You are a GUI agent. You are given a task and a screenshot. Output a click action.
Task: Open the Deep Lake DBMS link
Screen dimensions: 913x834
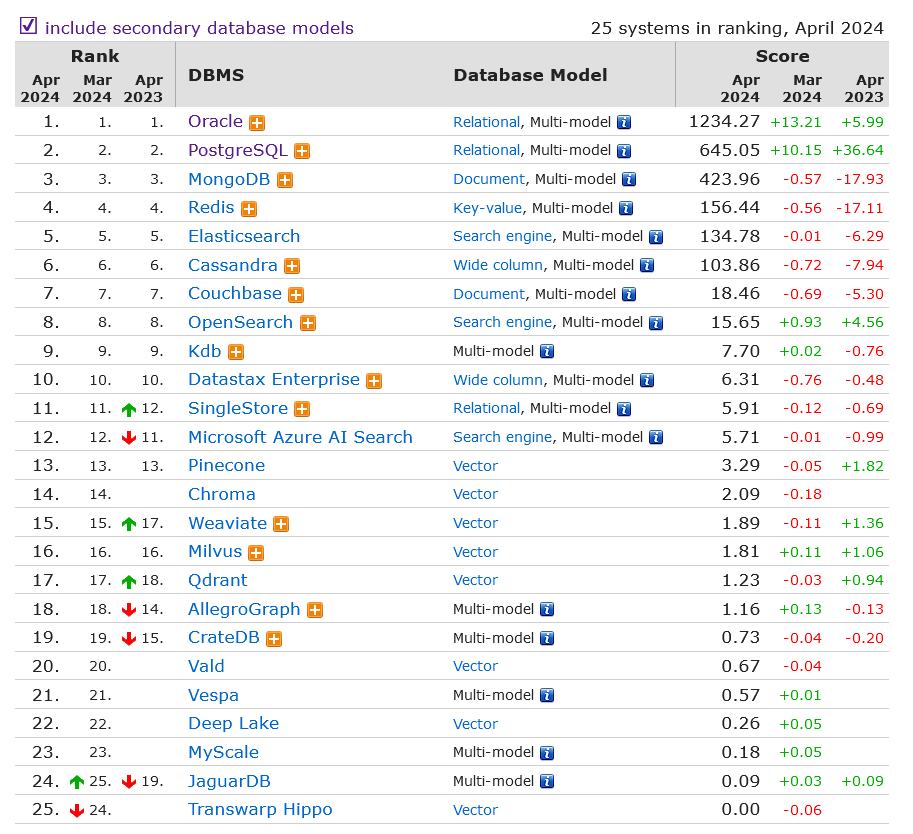pos(233,724)
